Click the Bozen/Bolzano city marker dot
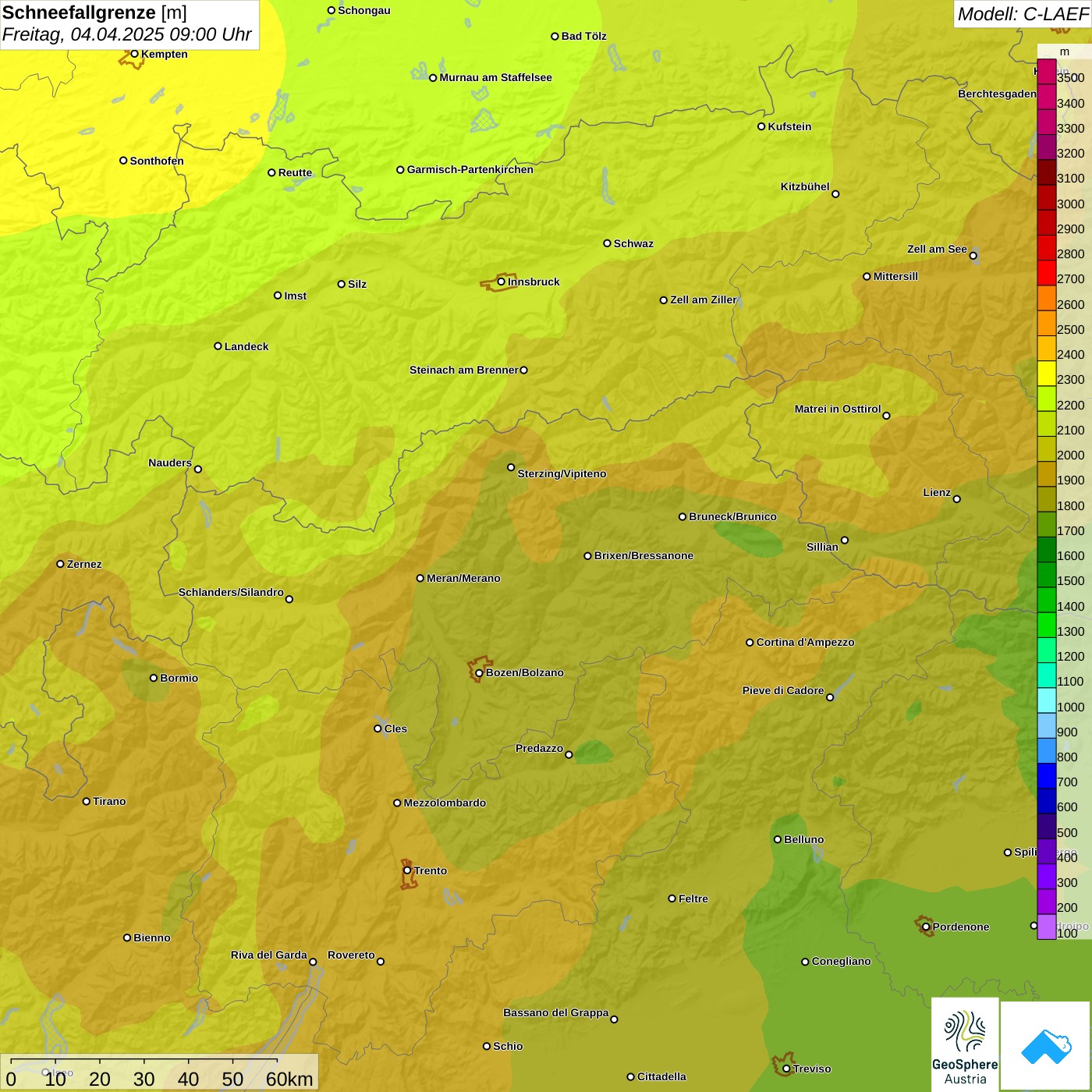Image resolution: width=1092 pixels, height=1092 pixels. [x=479, y=672]
